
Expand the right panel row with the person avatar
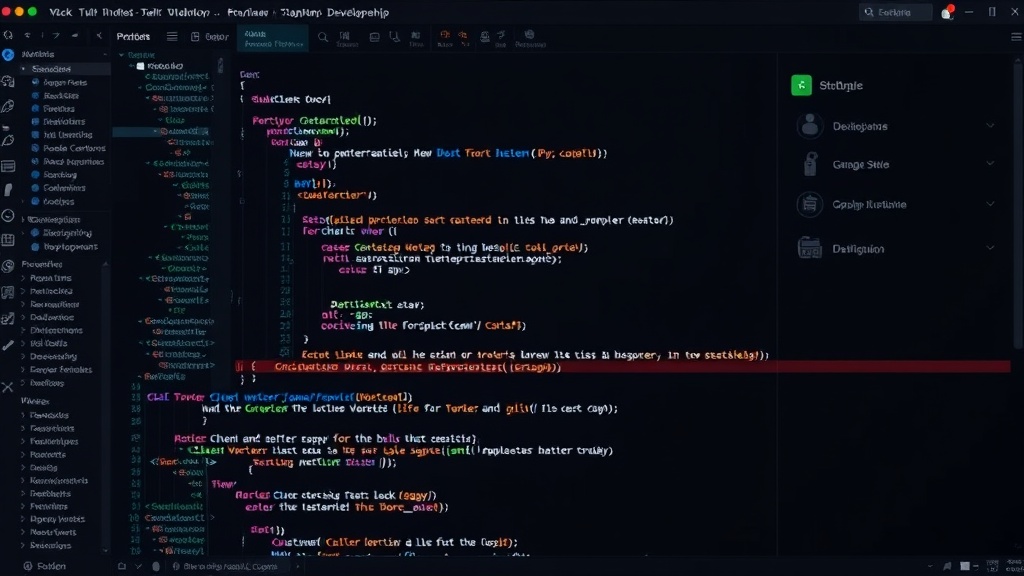(x=990, y=125)
